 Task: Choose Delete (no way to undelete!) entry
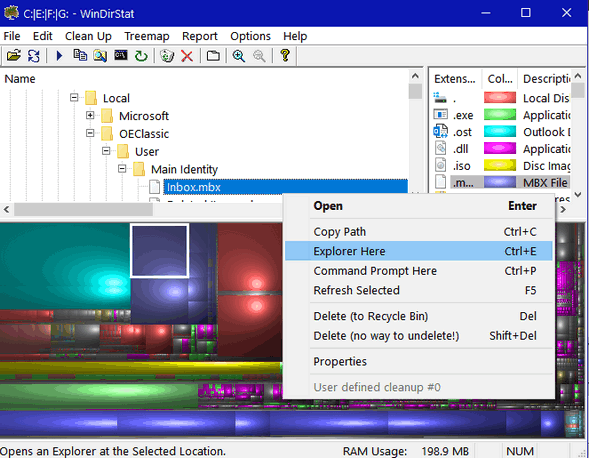click(x=418, y=336)
